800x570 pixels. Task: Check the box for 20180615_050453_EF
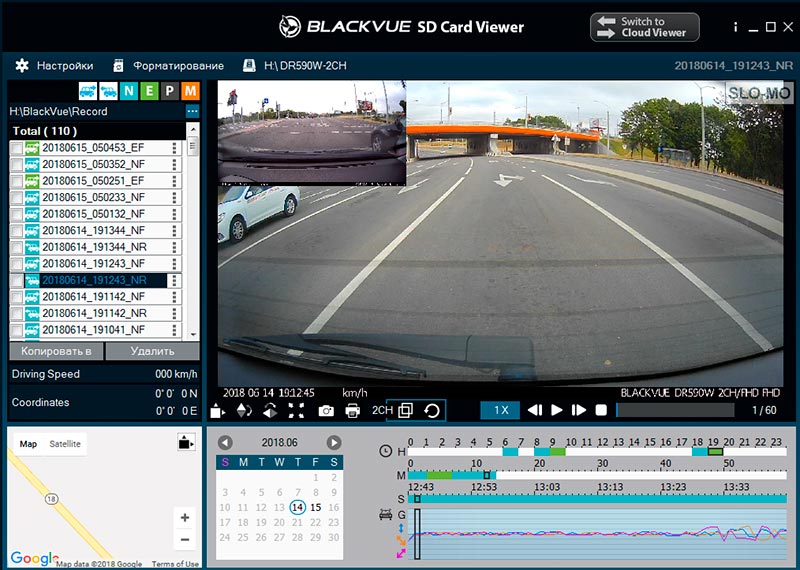point(17,148)
